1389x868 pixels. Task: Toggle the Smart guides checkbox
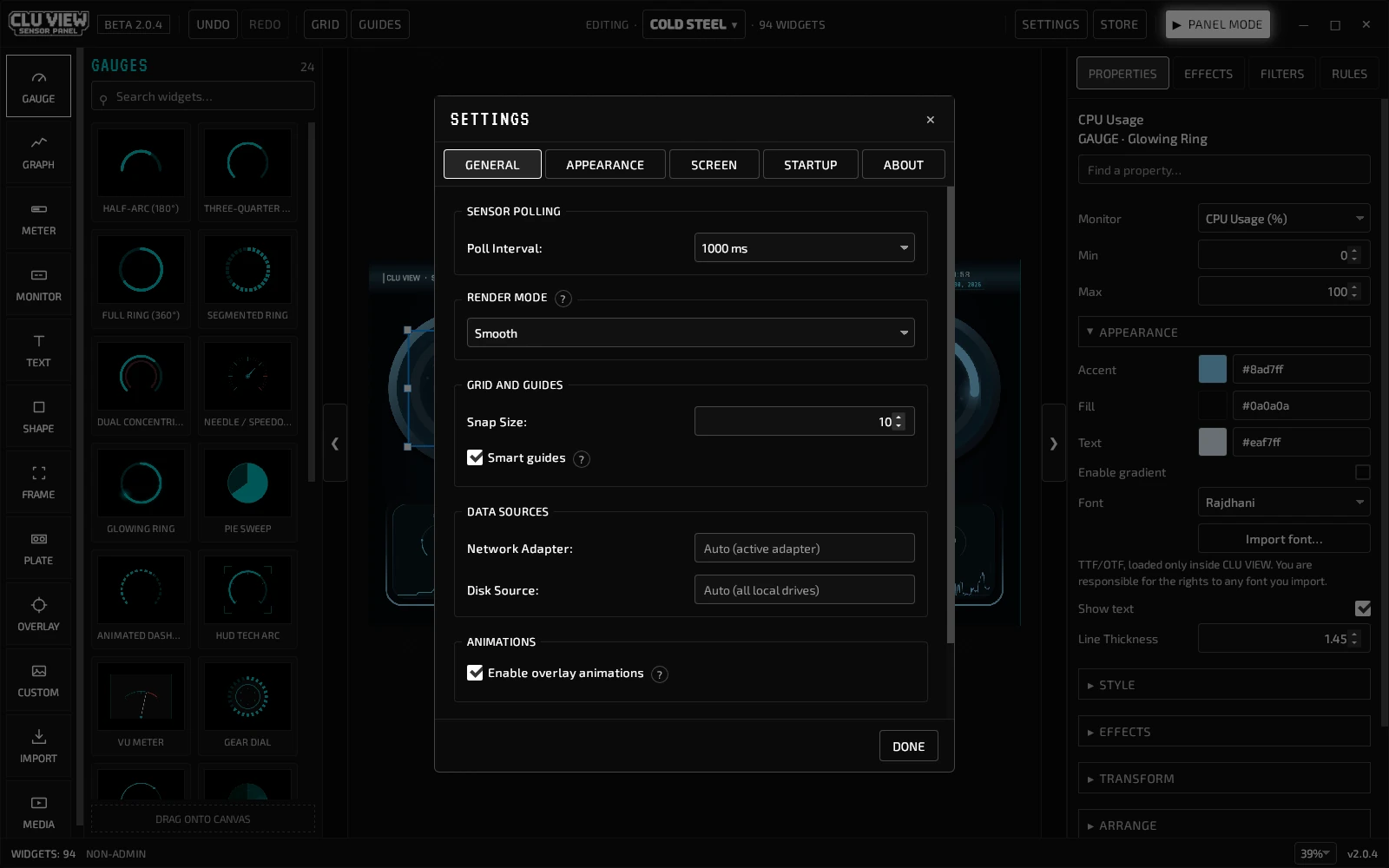pyautogui.click(x=475, y=457)
